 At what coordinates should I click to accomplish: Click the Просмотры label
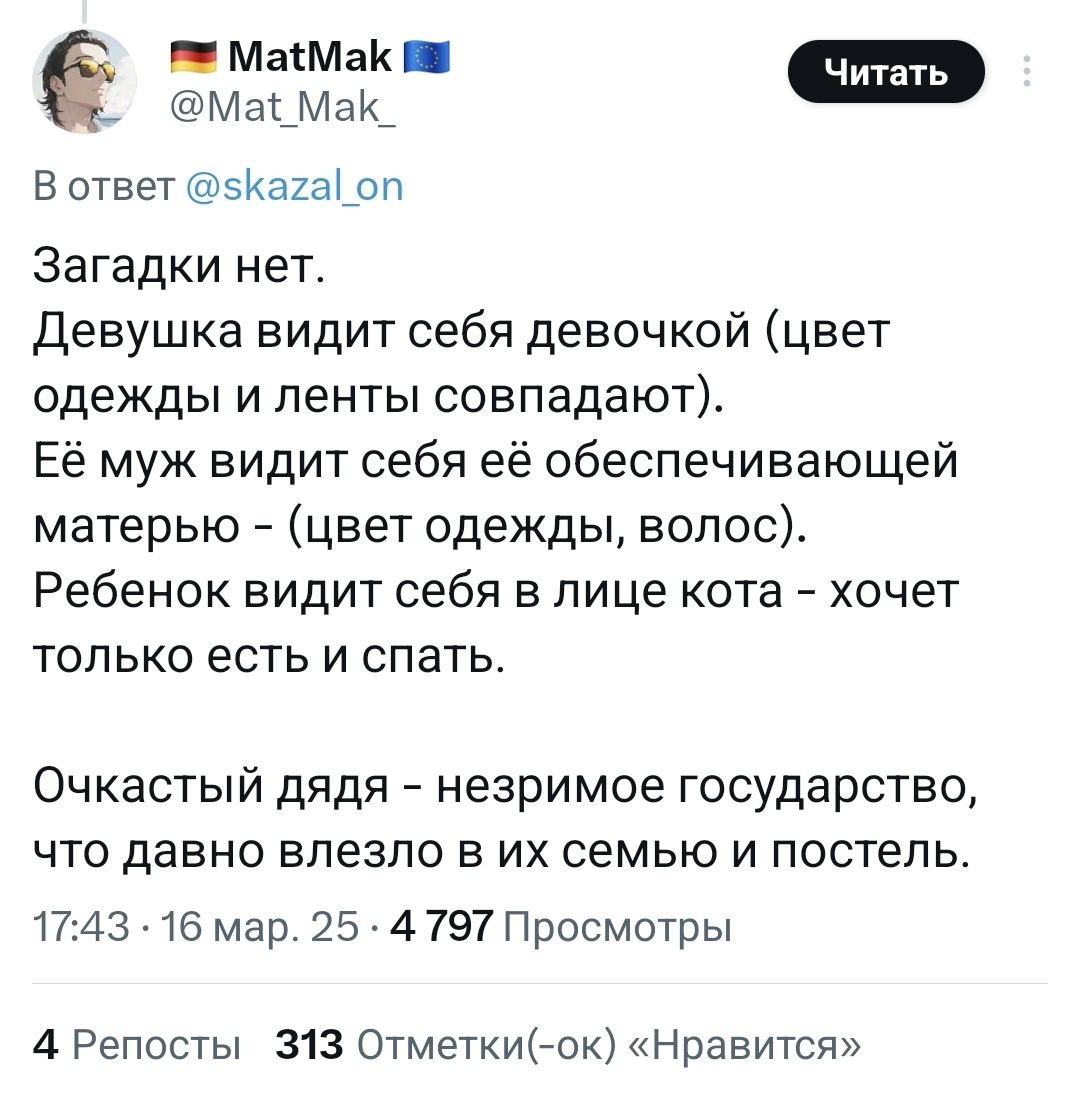[x=617, y=927]
